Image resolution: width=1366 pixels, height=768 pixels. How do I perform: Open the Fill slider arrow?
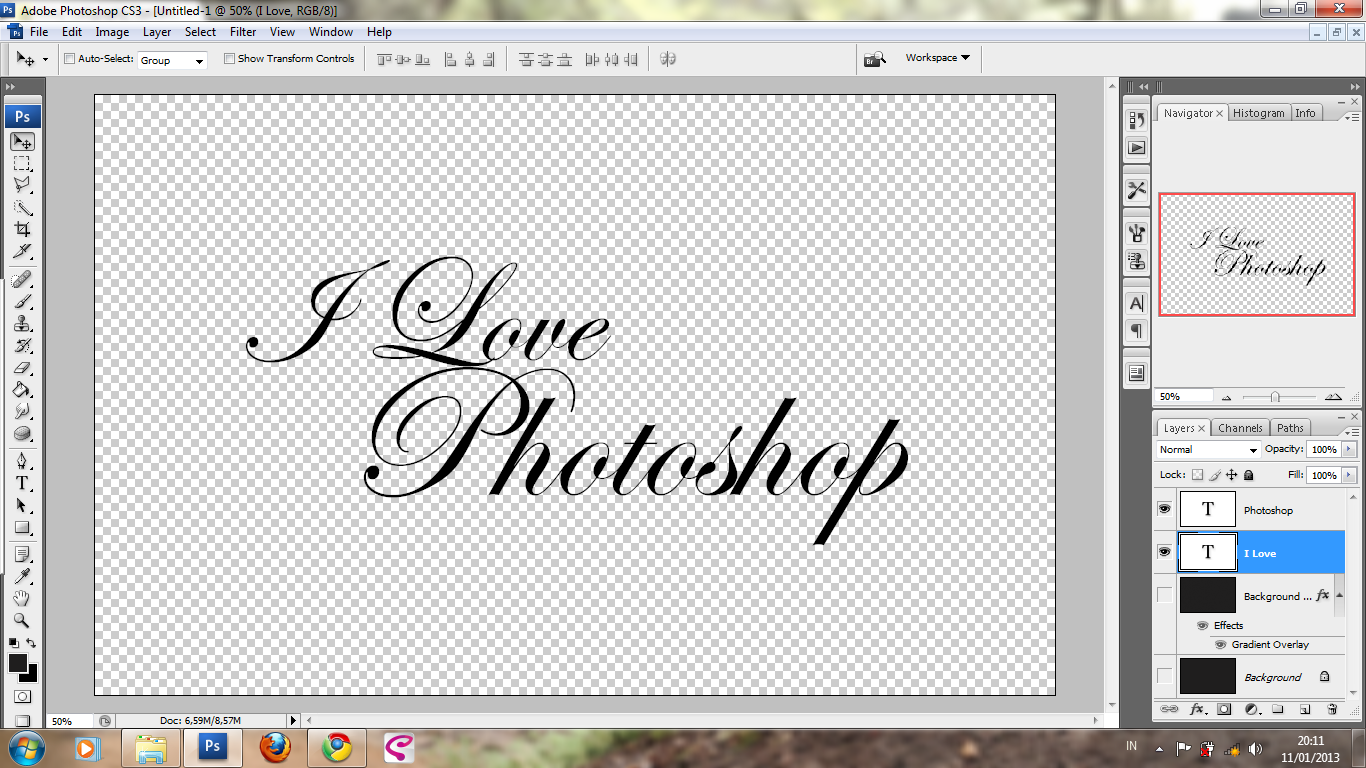tap(1350, 475)
